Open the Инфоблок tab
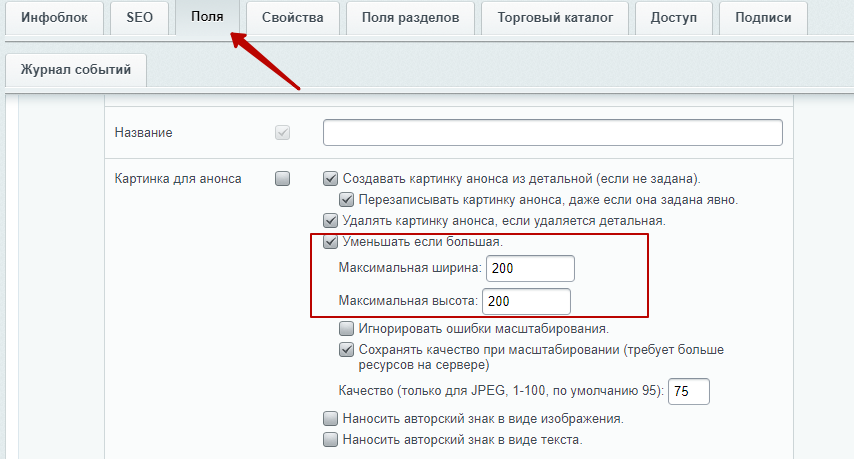The height and width of the screenshot is (459, 854). click(x=54, y=17)
